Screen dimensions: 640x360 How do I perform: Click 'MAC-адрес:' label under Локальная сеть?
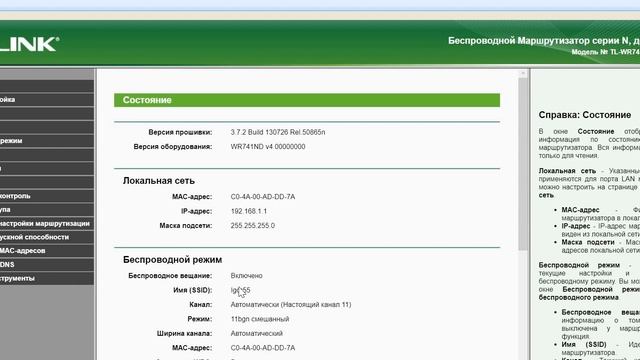pyautogui.click(x=192, y=197)
